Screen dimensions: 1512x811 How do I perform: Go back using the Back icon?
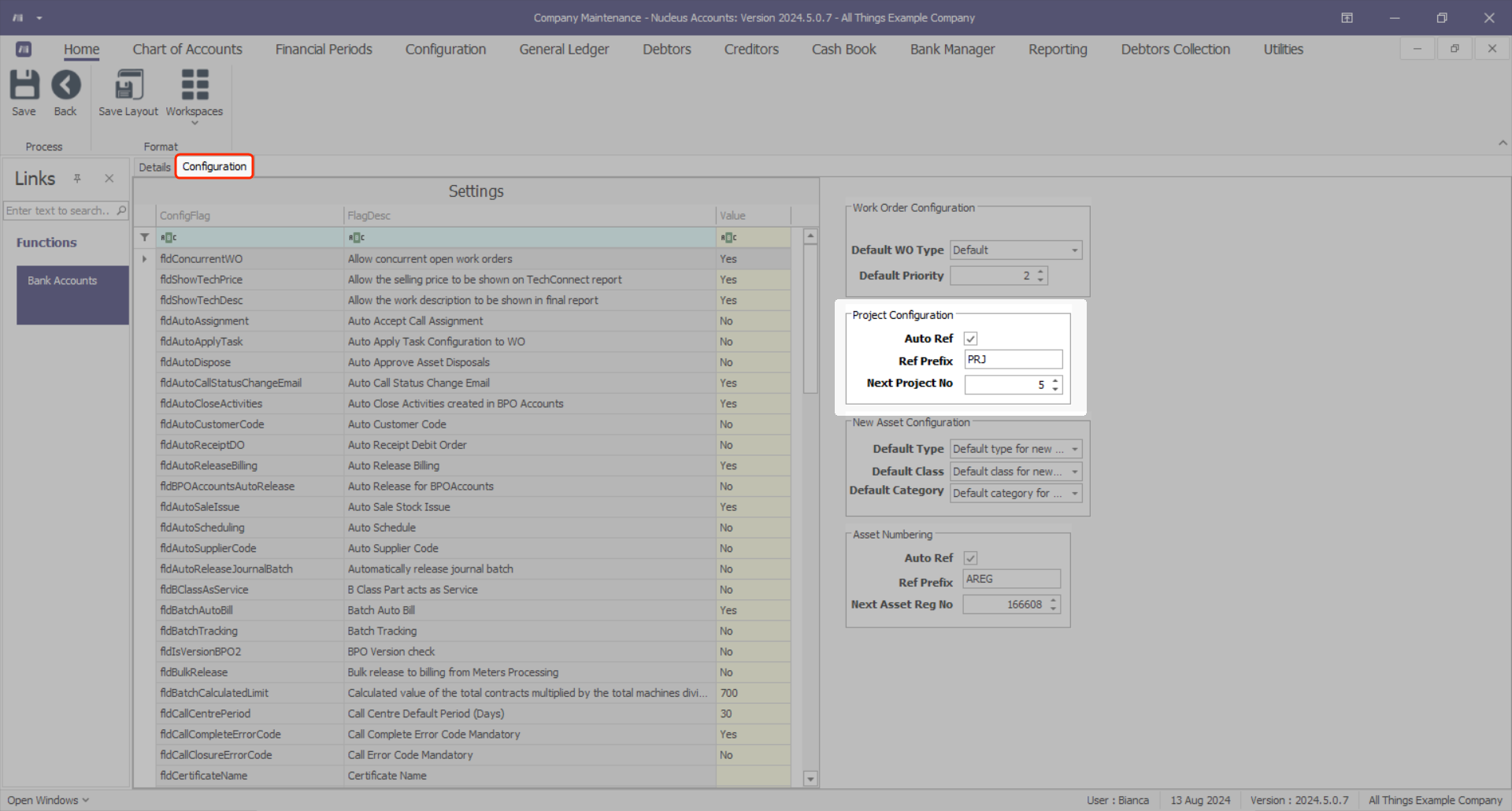(65, 85)
